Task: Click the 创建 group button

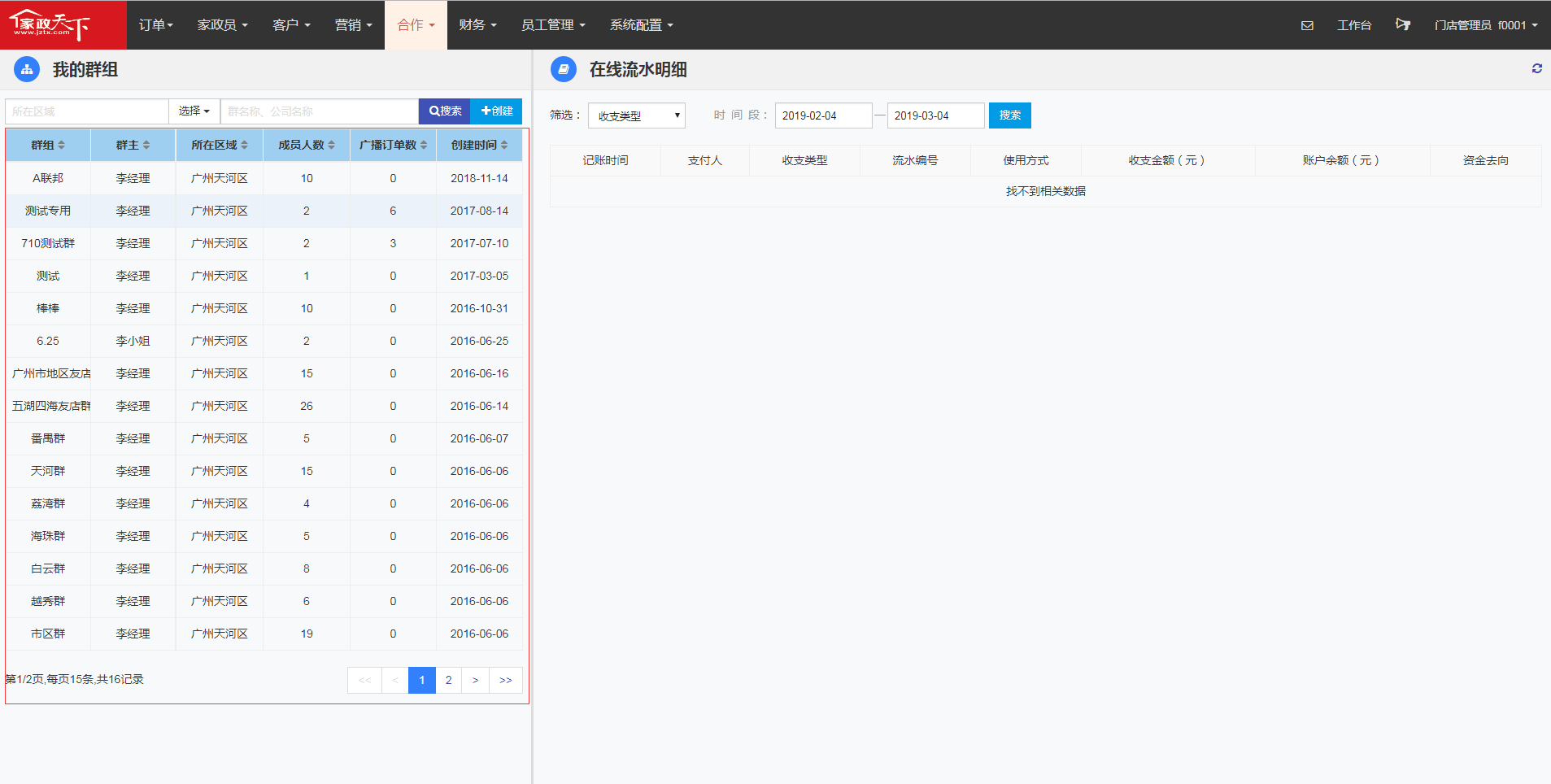Action: click(x=497, y=111)
